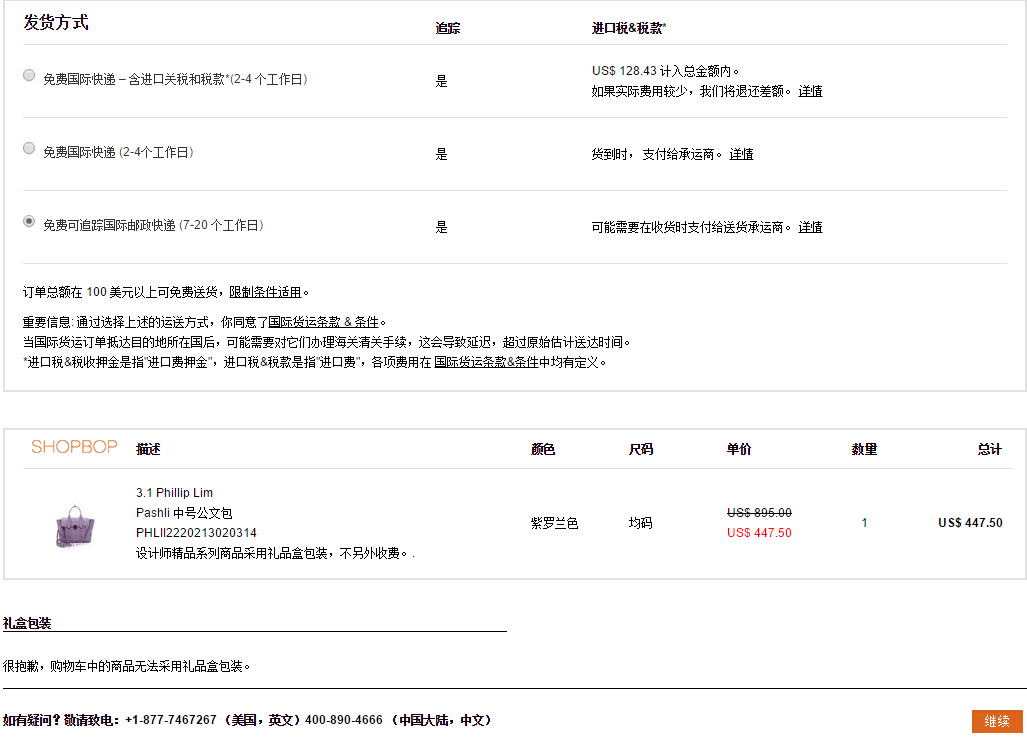Click the 发货方式 heading
Viewport: 1027px width, 754px height.
click(56, 22)
